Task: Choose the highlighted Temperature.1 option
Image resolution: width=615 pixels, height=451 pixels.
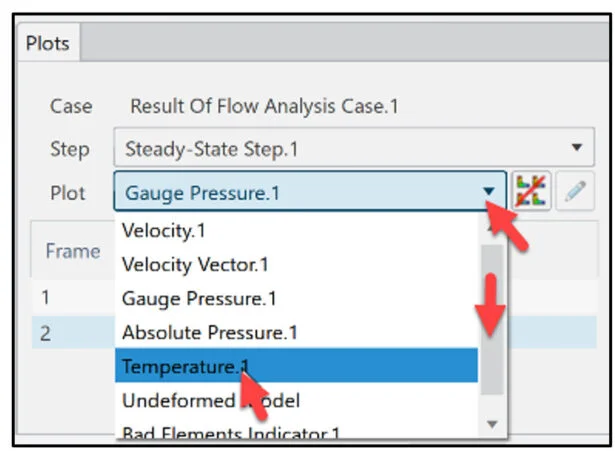Action: pyautogui.click(x=180, y=366)
